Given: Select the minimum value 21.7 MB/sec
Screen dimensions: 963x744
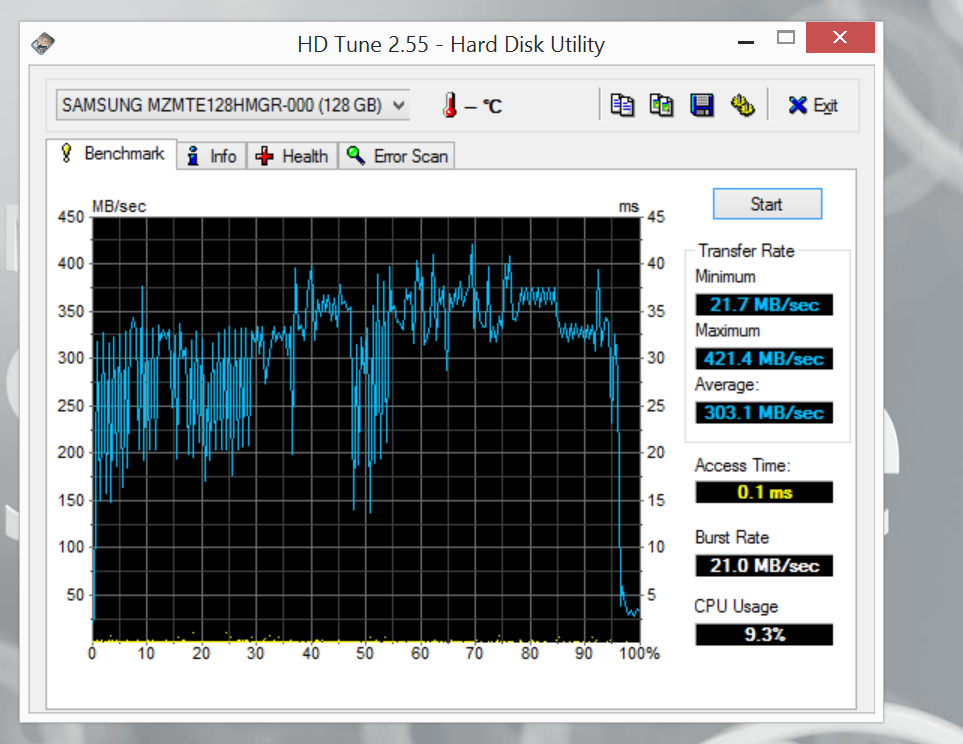Looking at the screenshot, I should (764, 305).
